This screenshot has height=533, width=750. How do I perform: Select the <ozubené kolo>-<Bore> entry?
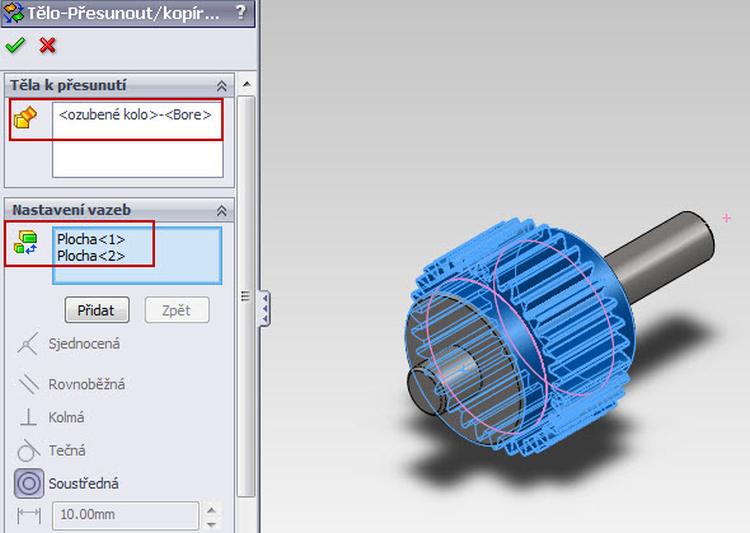click(135, 115)
